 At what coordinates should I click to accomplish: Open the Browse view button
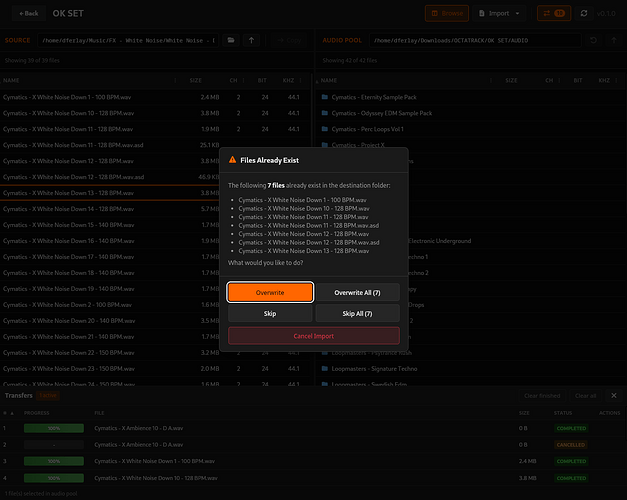[447, 14]
